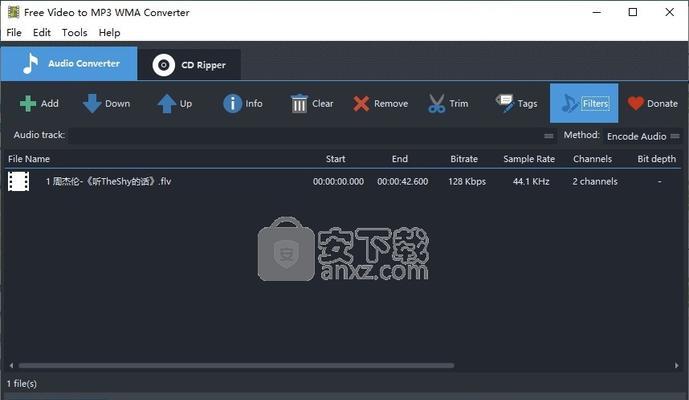
Task: Click the Channels column header
Action: tap(592, 159)
